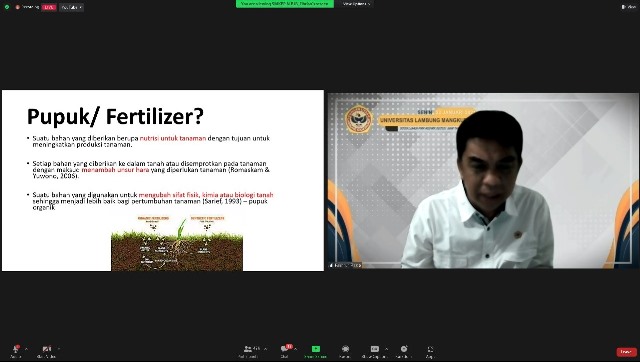
Task: Expand the arrow beside the Chat button
Action: coord(295,349)
